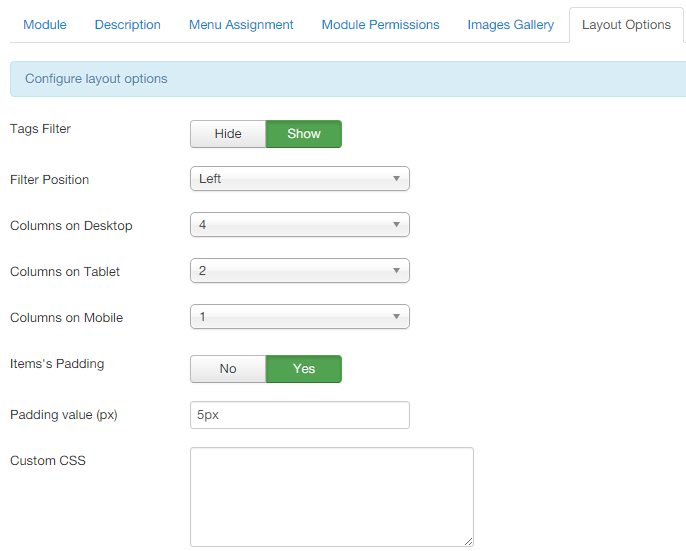Open the Description tab
Image resolution: width=686 pixels, height=551 pixels.
click(127, 25)
